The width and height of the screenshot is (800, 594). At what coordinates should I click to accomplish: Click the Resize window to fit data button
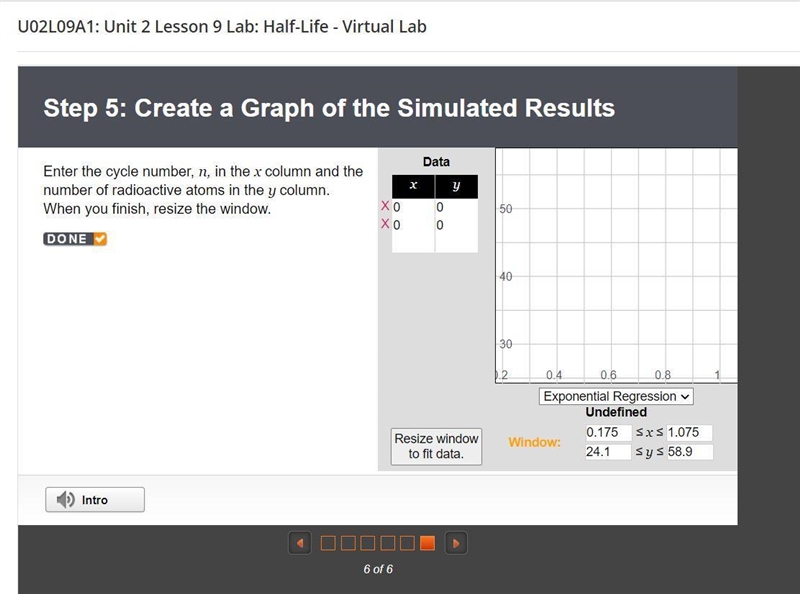coord(436,447)
